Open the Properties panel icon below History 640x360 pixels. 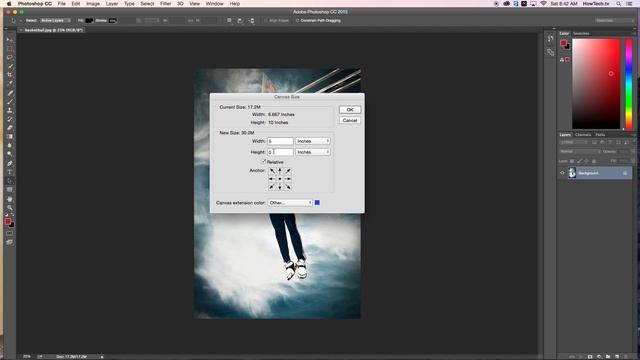pos(551,52)
